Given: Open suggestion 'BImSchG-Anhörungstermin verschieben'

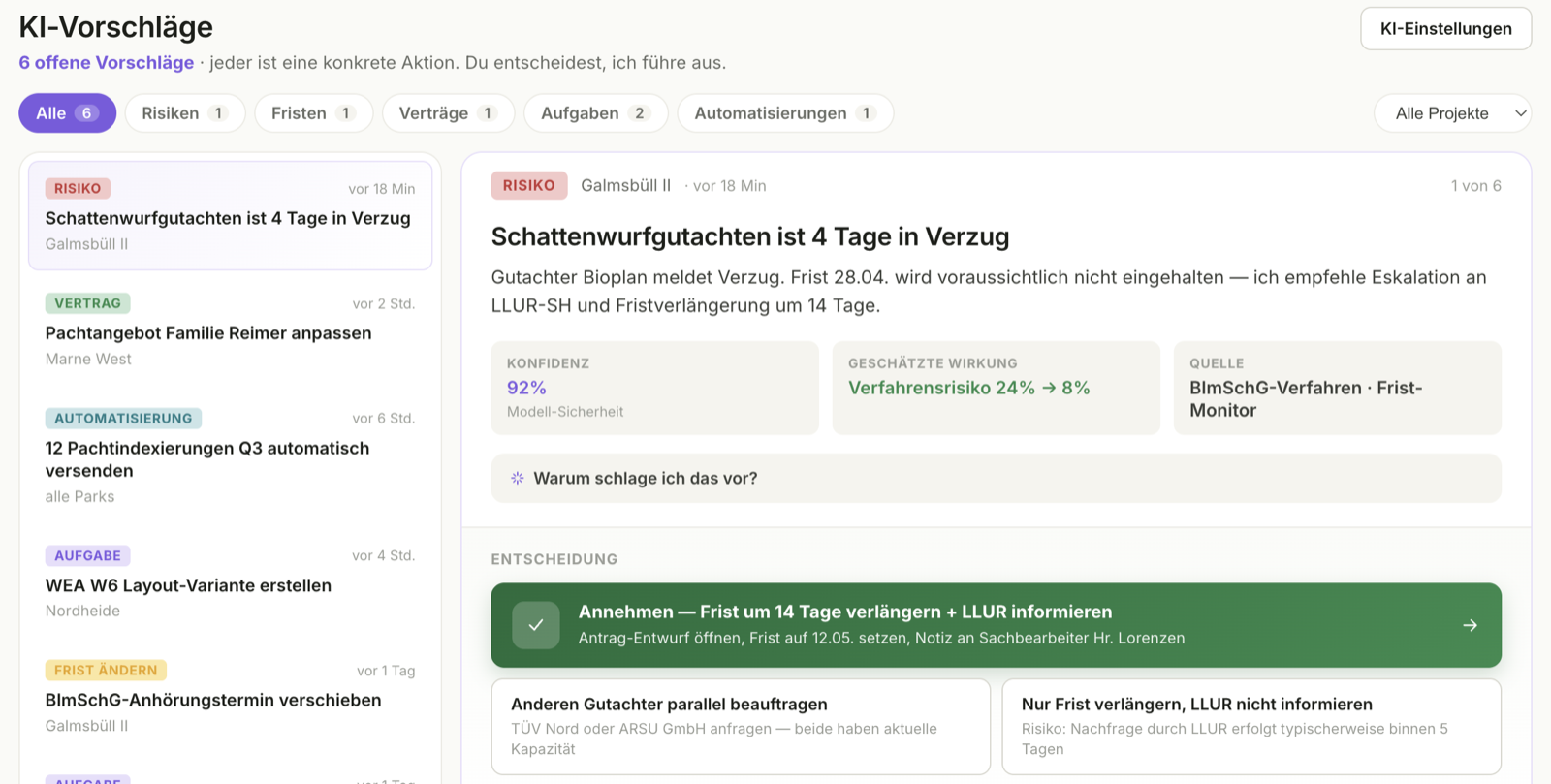Looking at the screenshot, I should point(230,697).
